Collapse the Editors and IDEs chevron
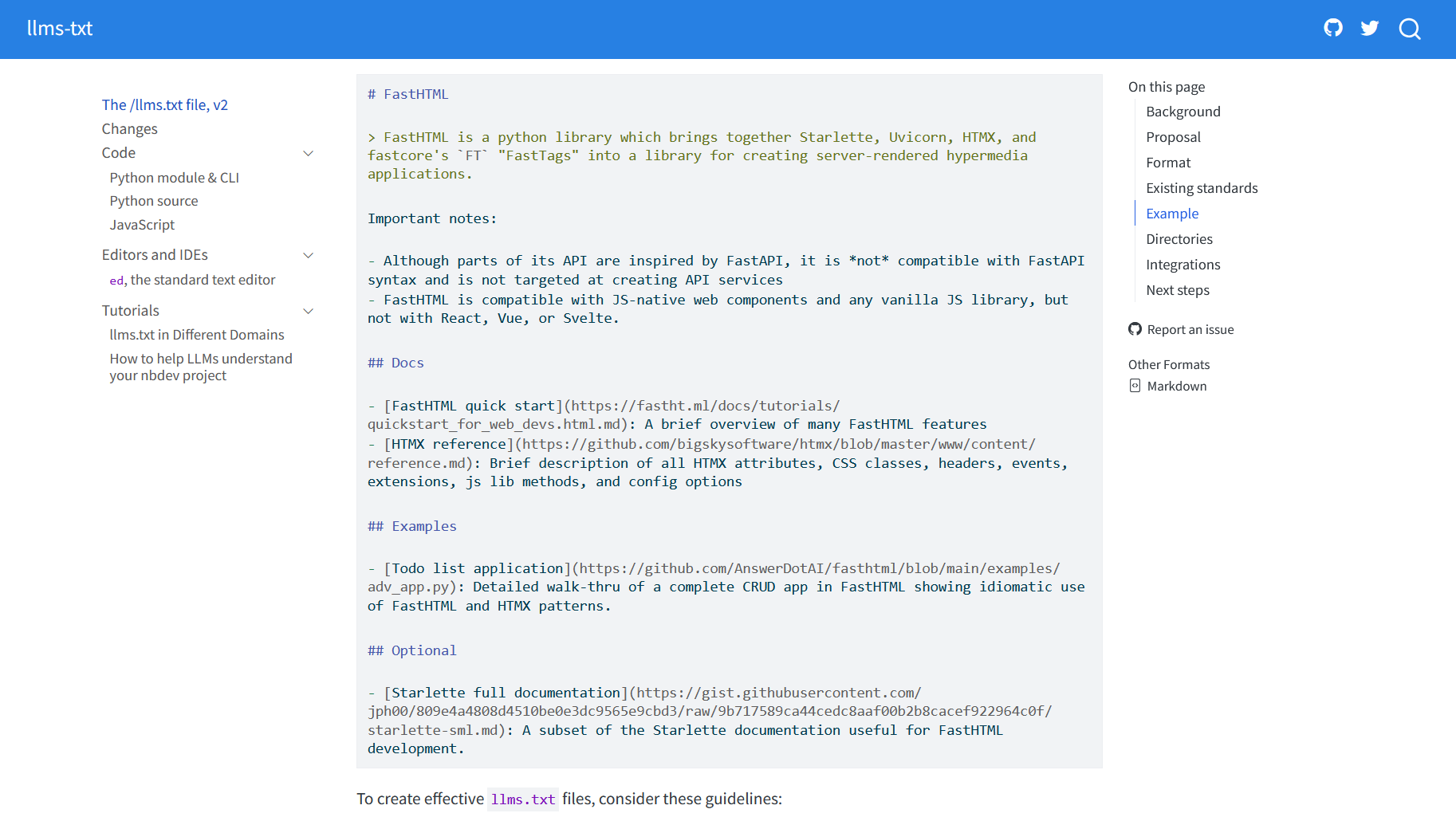The image size is (1456, 817). click(x=309, y=255)
